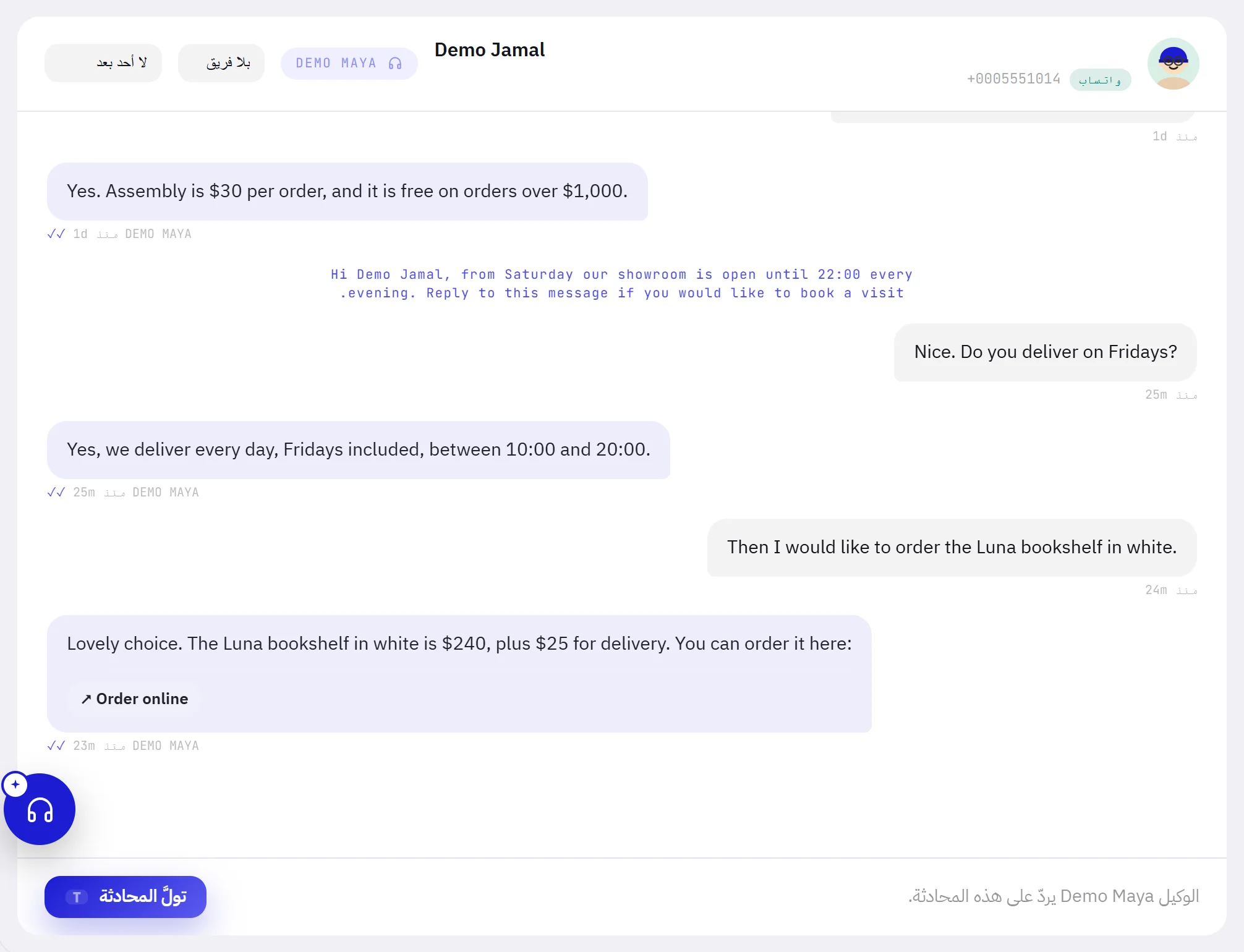
Task: Click the T key badge on takeover button
Action: (77, 897)
